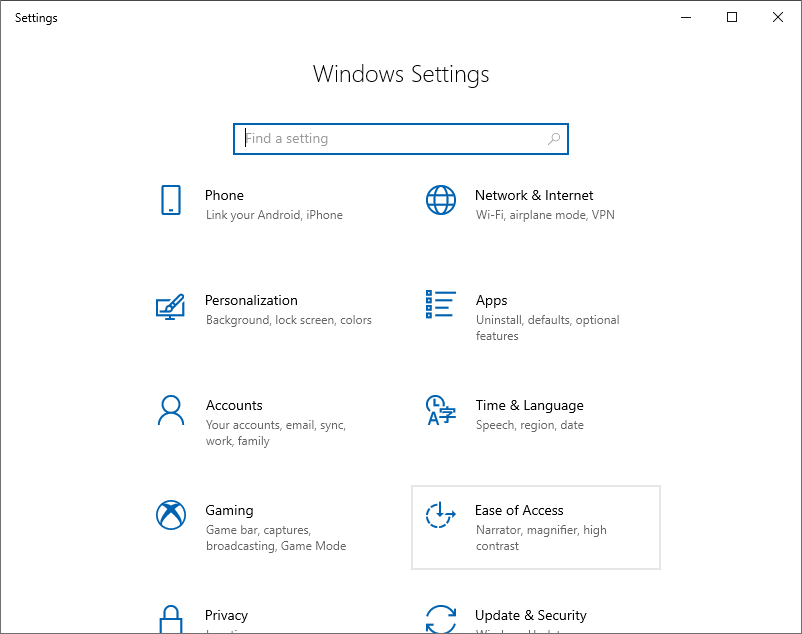802x634 pixels.
Task: Click the Time & Language icon
Action: (440, 410)
